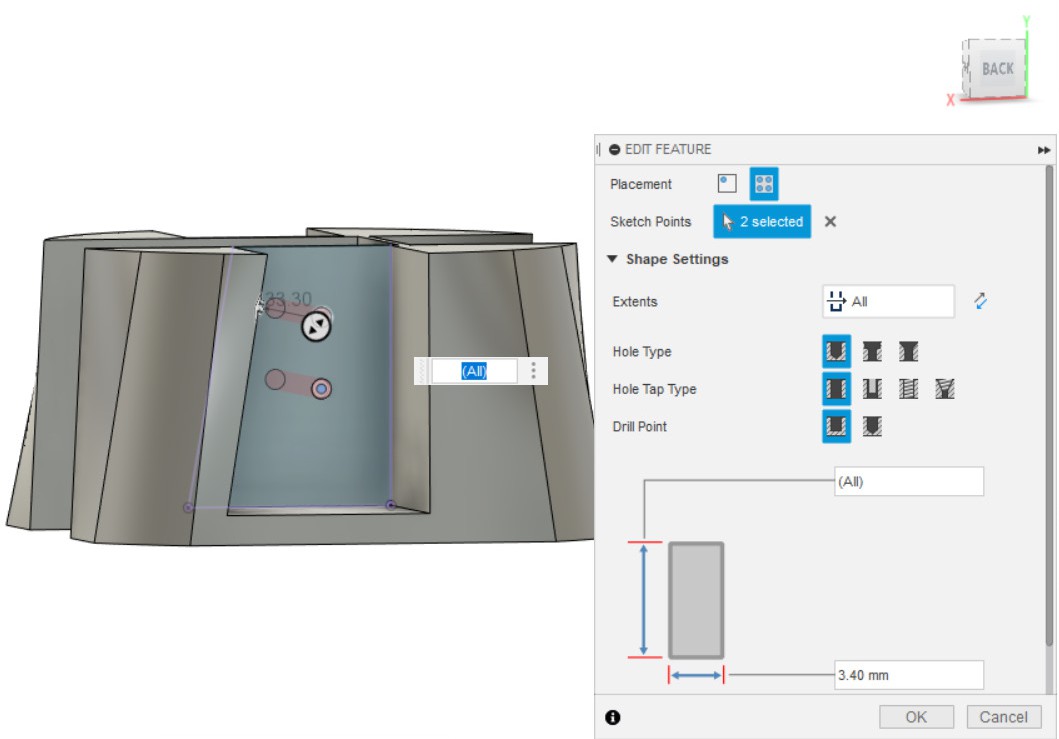Viewport: 1059px width, 739px height.
Task: Select the Simple hole type
Action: [836, 352]
